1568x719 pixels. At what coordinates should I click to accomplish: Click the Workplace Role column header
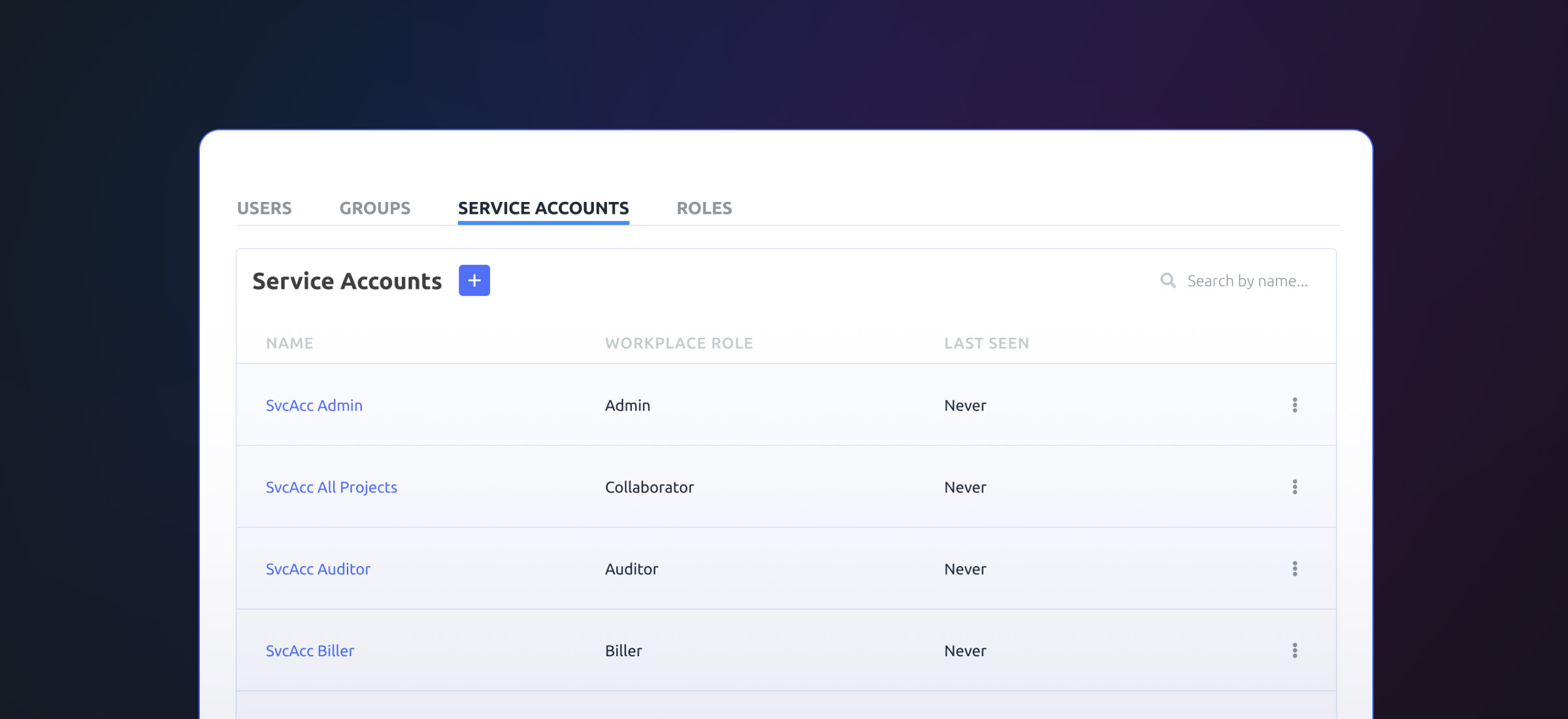(679, 343)
